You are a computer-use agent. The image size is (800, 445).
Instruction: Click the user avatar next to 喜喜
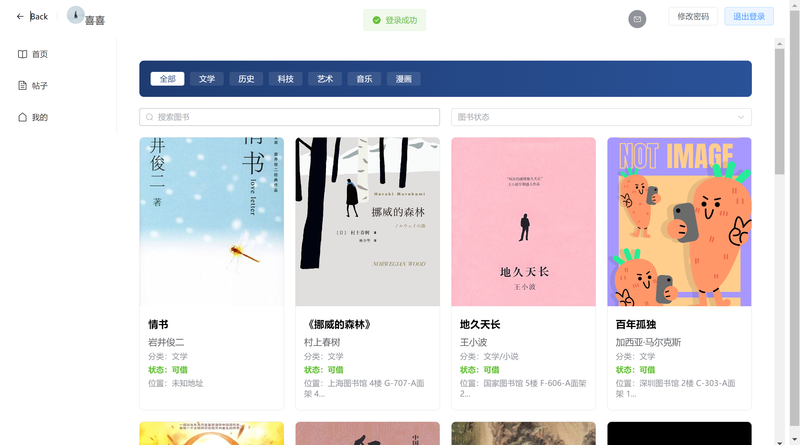[x=76, y=15]
